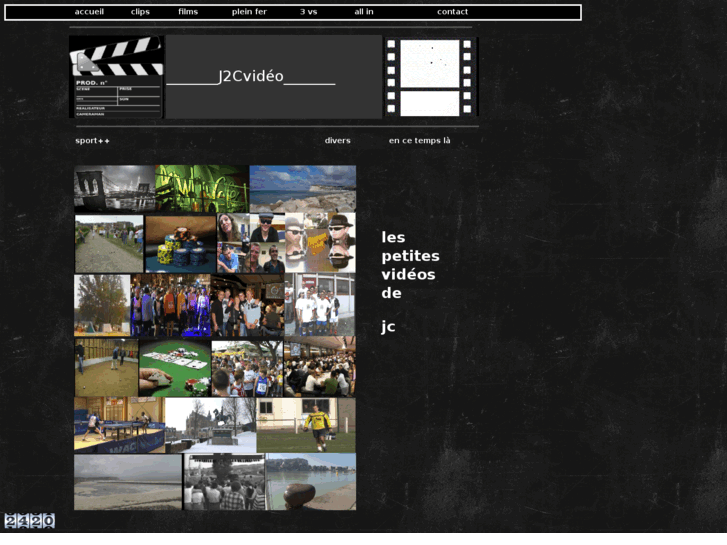Click the jc text
The image size is (727, 545).
click(388, 327)
